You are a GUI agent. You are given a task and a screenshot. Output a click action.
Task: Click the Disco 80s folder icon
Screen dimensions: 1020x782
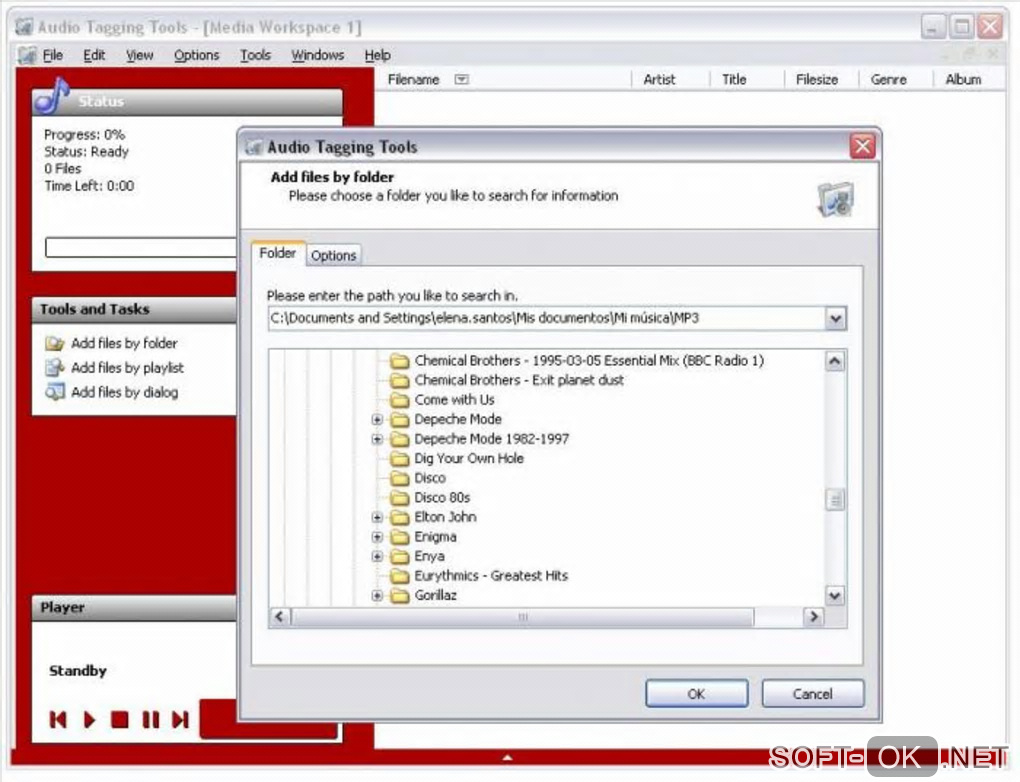coord(399,498)
